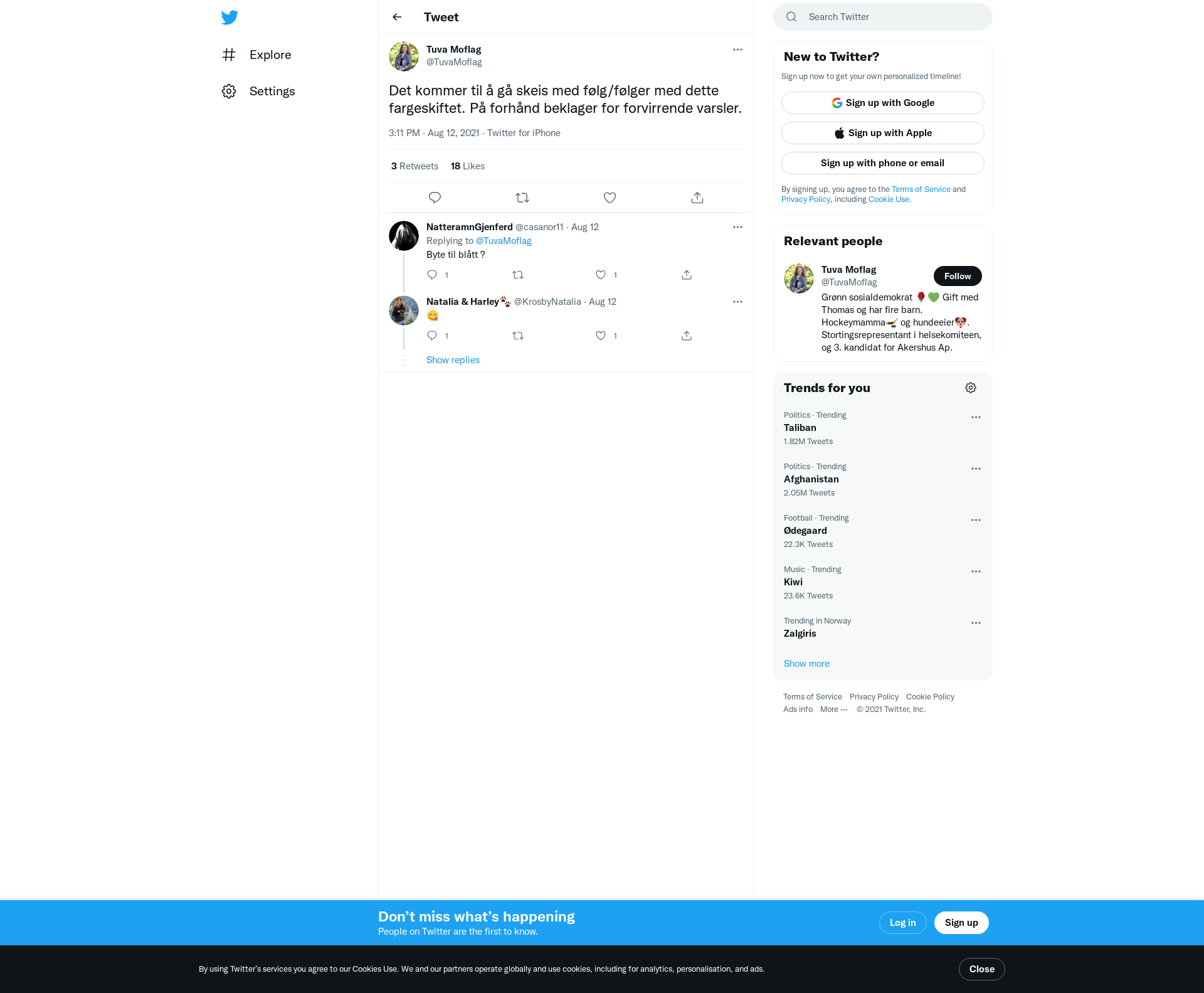The image size is (1204, 993).
Task: Open more options for Taliban trend
Action: click(x=976, y=417)
